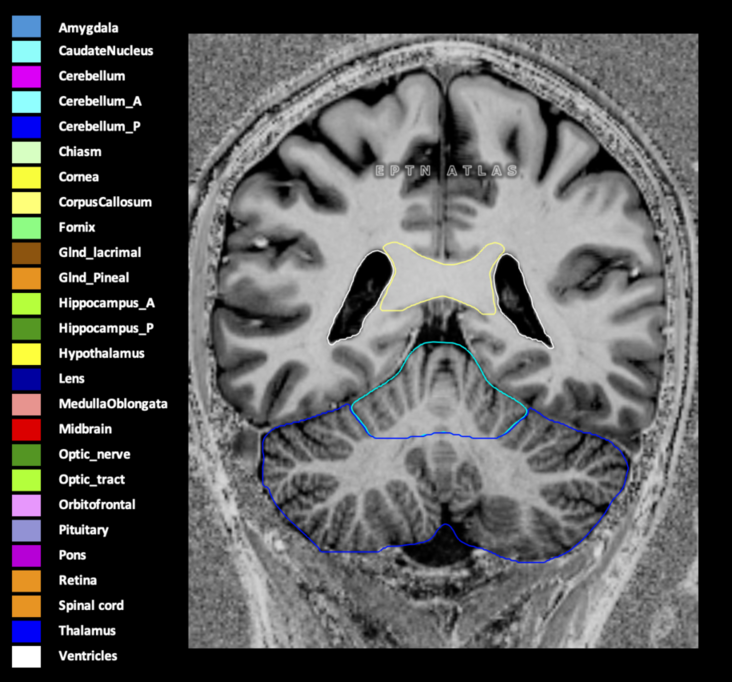Select the "Glnd_Pineal" legend label
This screenshot has height=682, width=732.
(94, 278)
